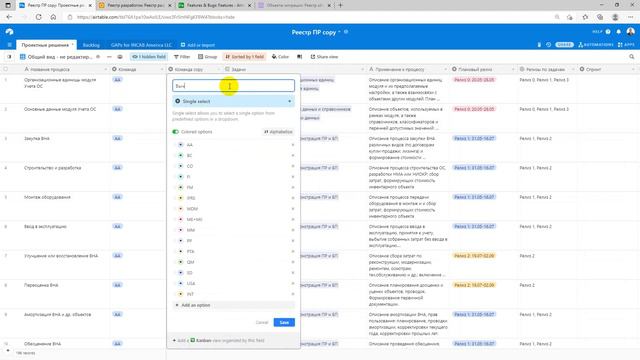Open the base history clock icon
Viewport: 640px width, 360px height.
click(549, 45)
